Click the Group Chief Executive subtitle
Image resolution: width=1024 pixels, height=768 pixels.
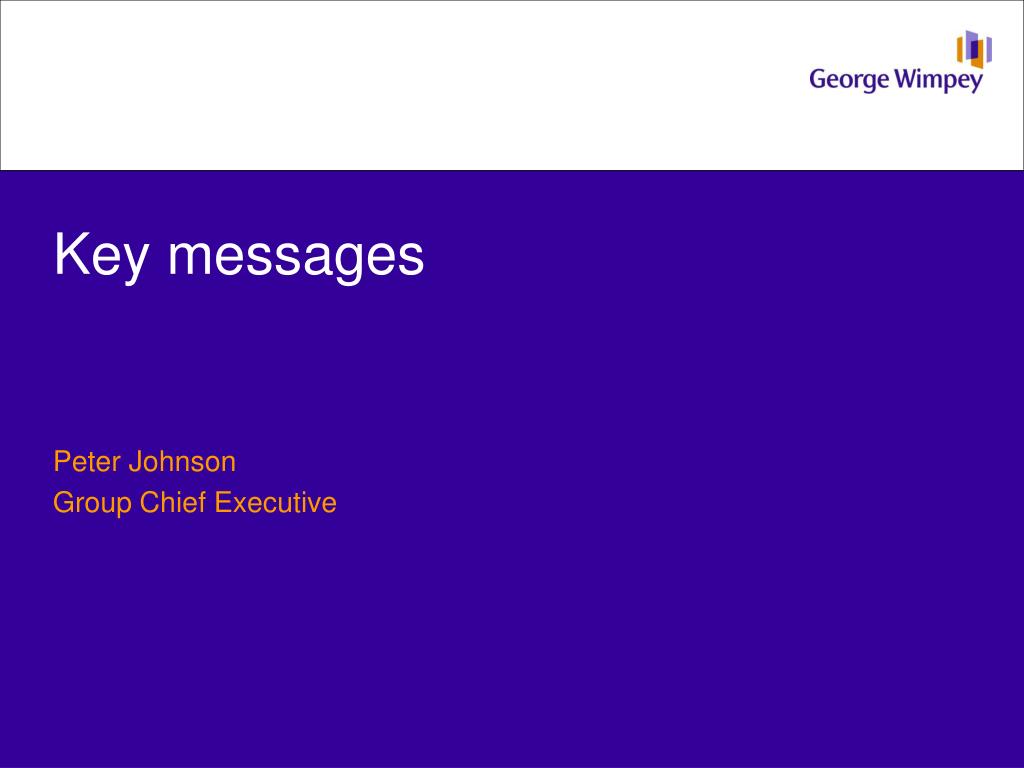pyautogui.click(x=195, y=504)
